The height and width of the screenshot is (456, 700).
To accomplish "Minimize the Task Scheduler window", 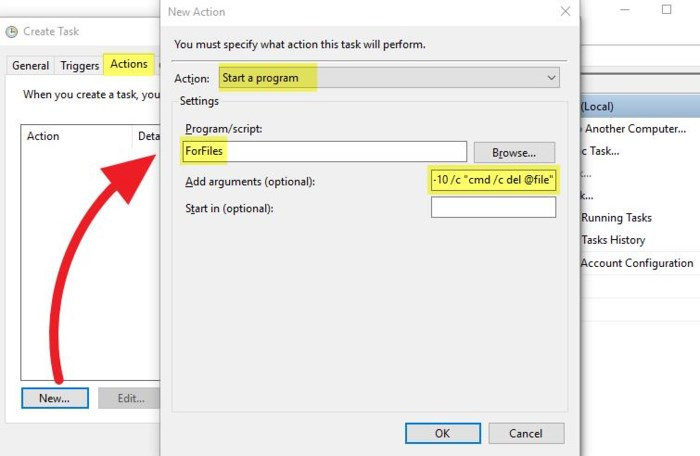I will pos(625,10).
